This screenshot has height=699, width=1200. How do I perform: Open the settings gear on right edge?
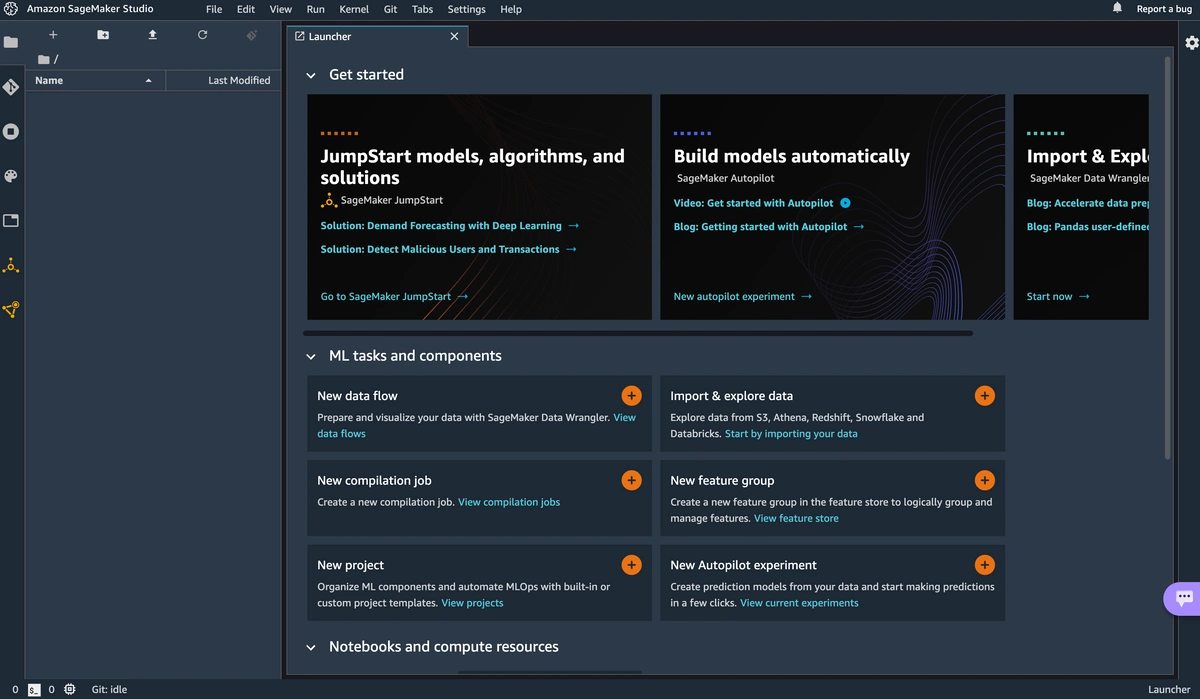coord(1192,42)
